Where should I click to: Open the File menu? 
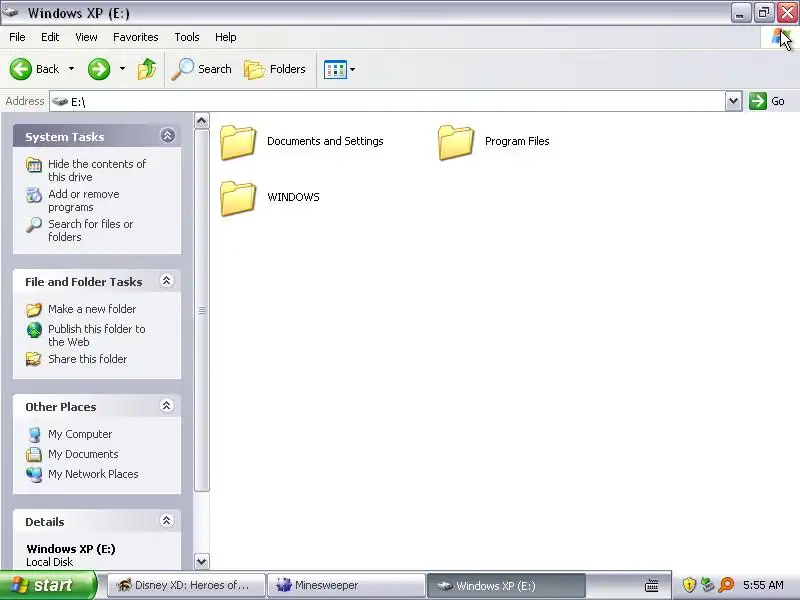pyautogui.click(x=17, y=37)
